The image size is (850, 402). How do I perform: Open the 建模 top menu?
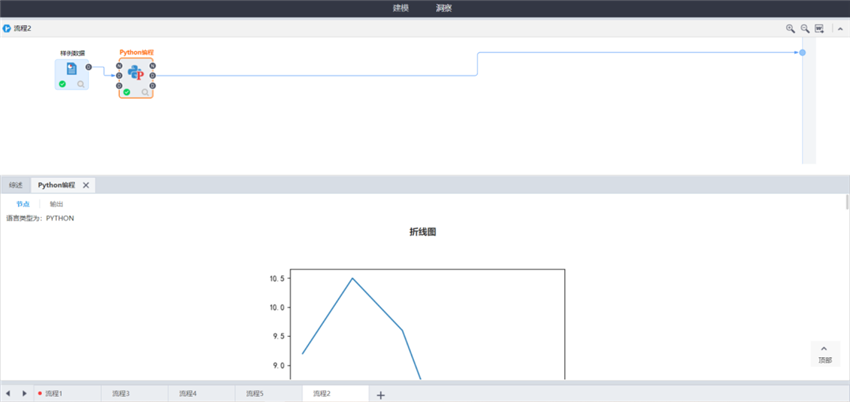400,8
